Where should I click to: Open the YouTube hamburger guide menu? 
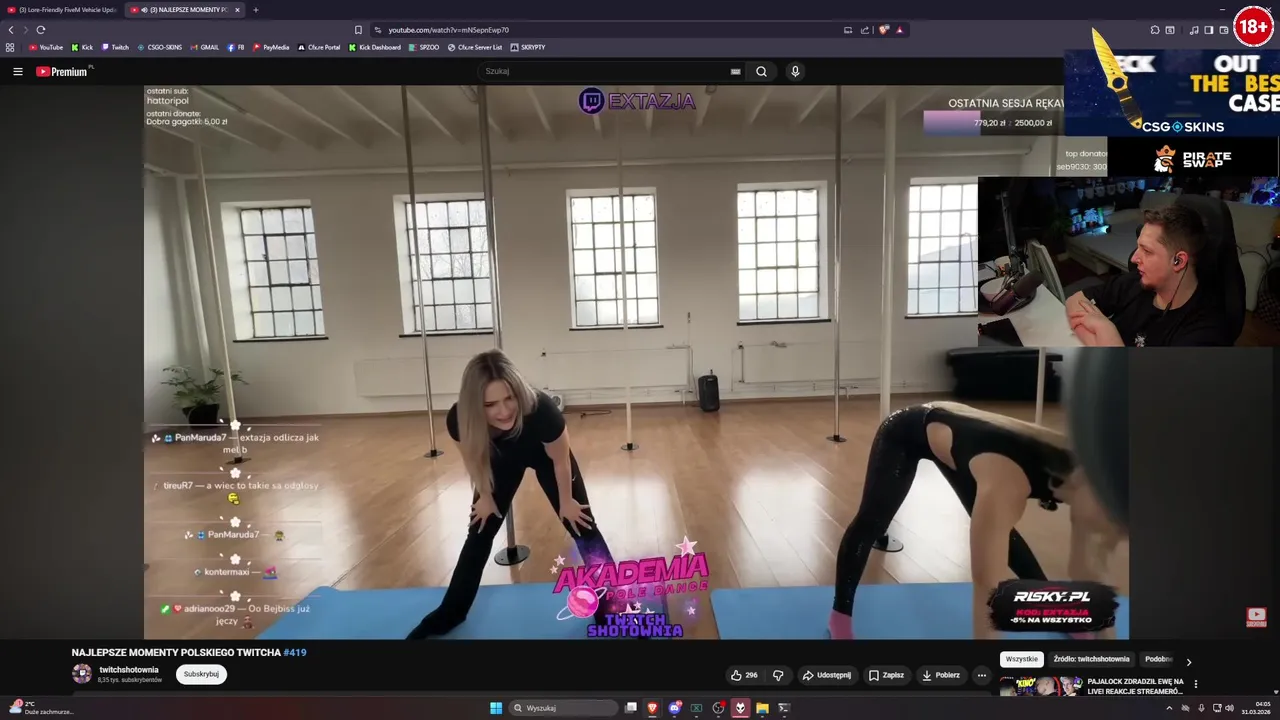pyautogui.click(x=17, y=71)
